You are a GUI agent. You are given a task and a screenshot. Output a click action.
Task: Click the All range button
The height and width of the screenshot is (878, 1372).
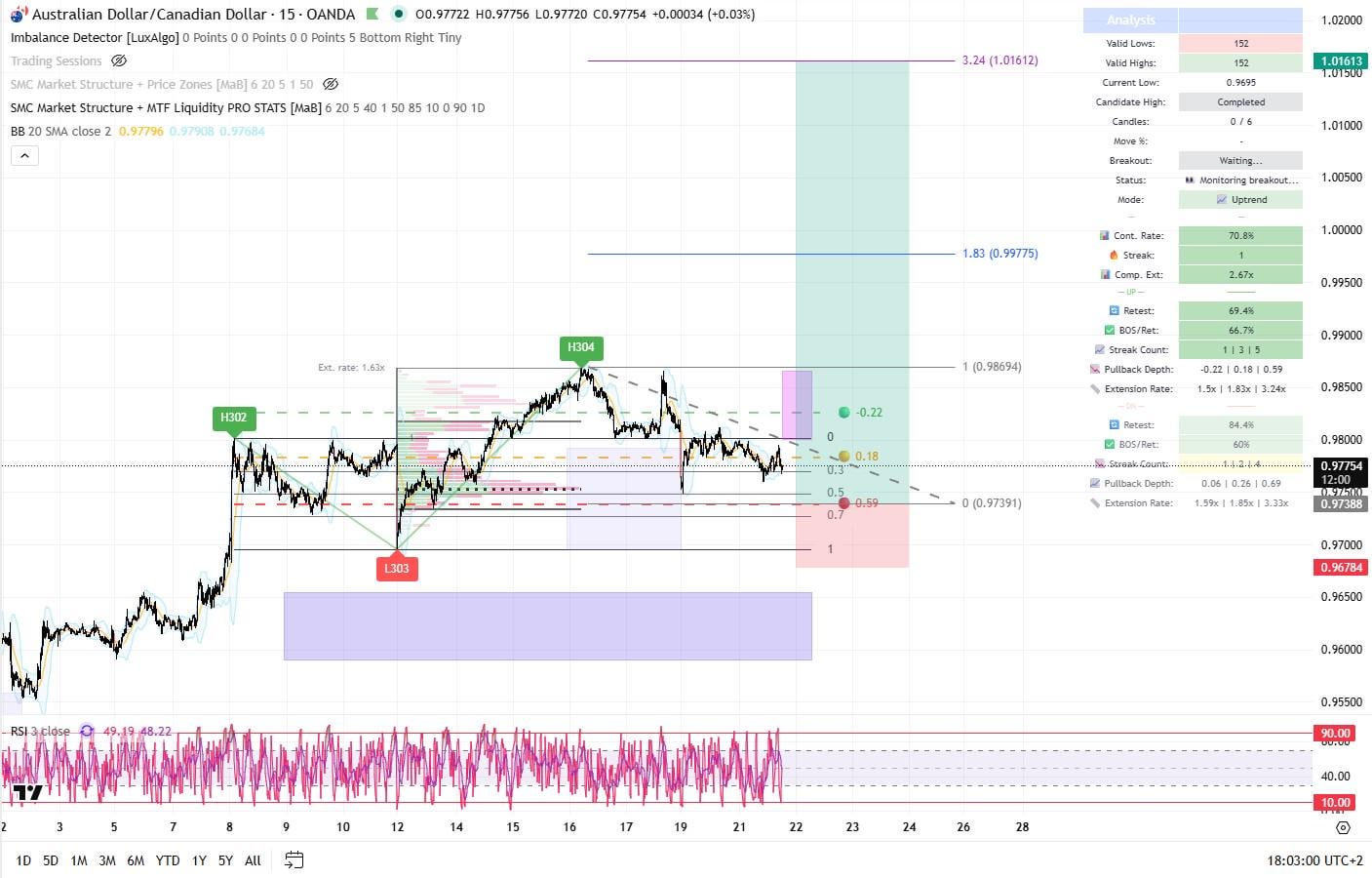(252, 860)
